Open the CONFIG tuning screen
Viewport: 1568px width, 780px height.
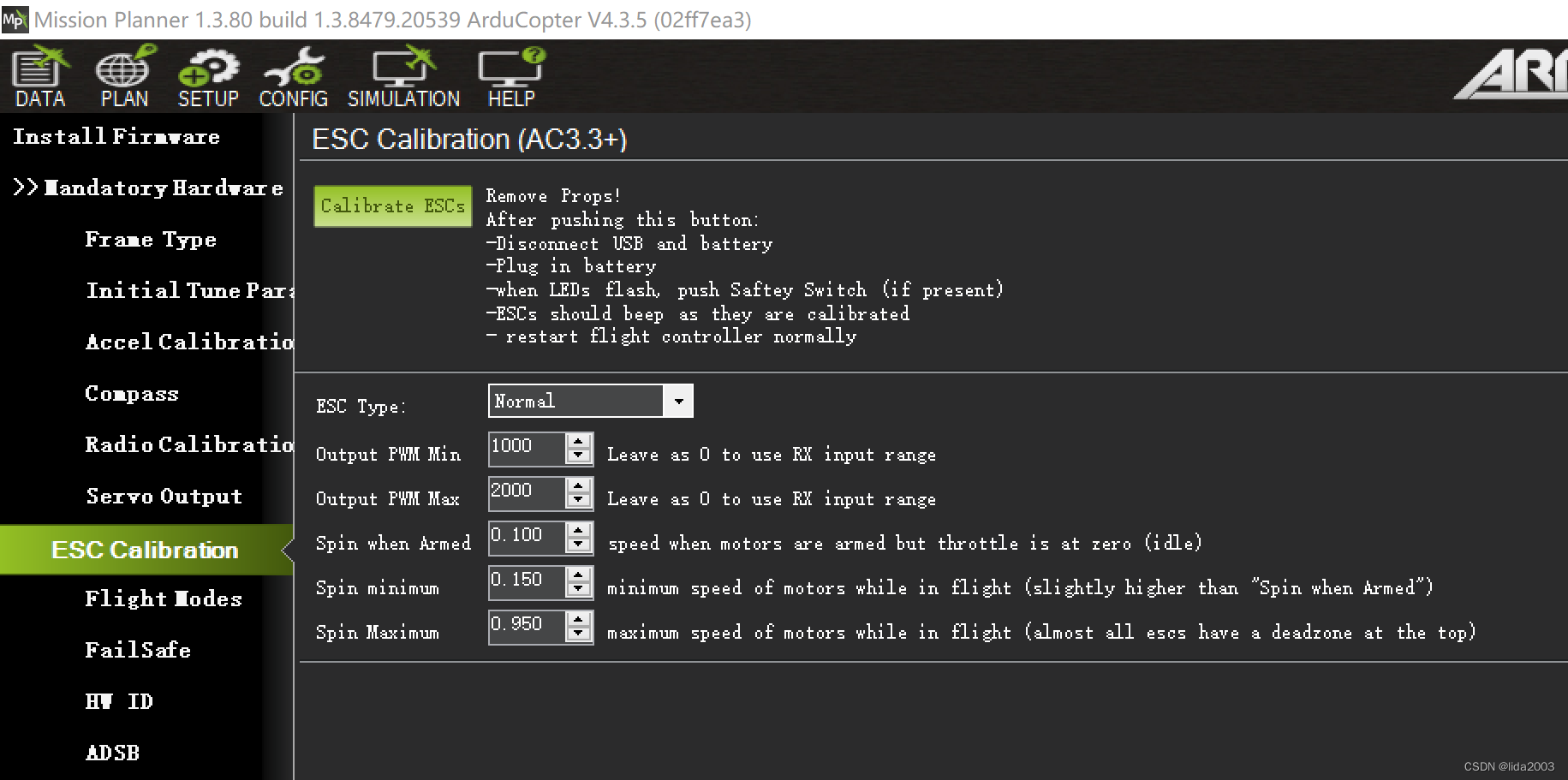pos(293,77)
